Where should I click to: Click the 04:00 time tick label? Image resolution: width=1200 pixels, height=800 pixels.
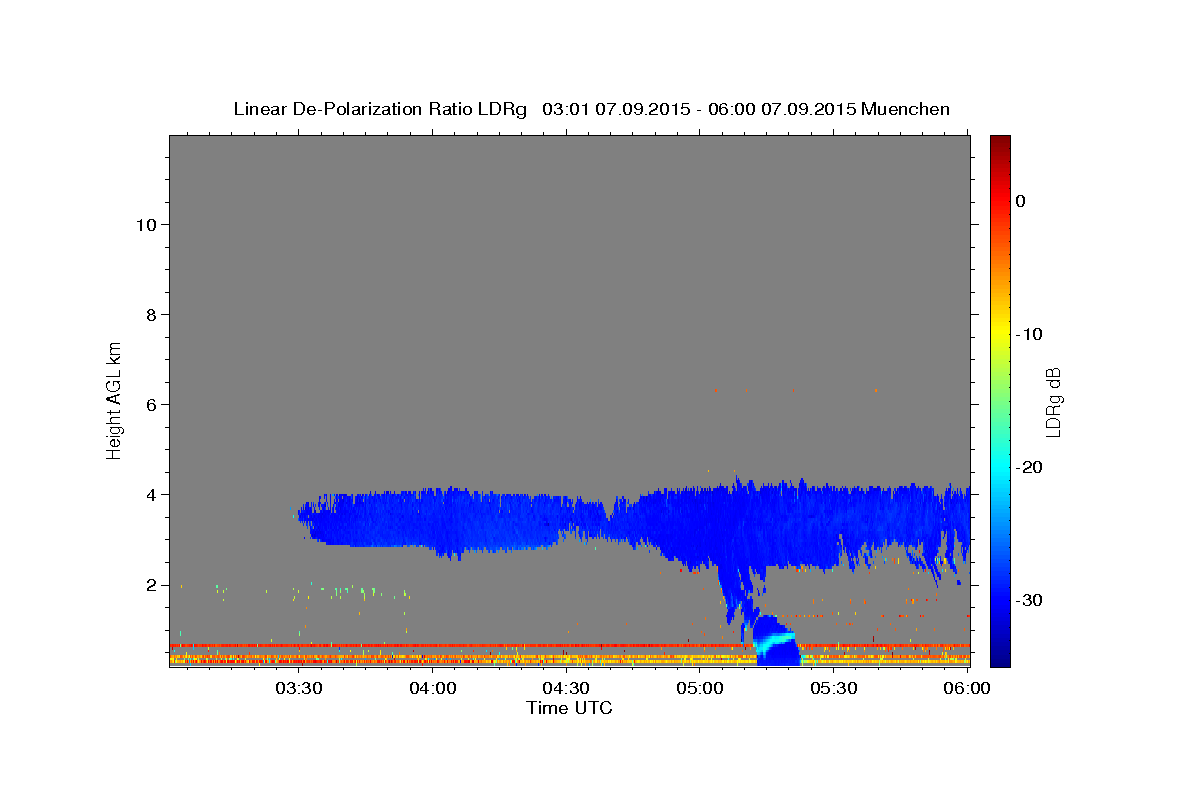433,688
